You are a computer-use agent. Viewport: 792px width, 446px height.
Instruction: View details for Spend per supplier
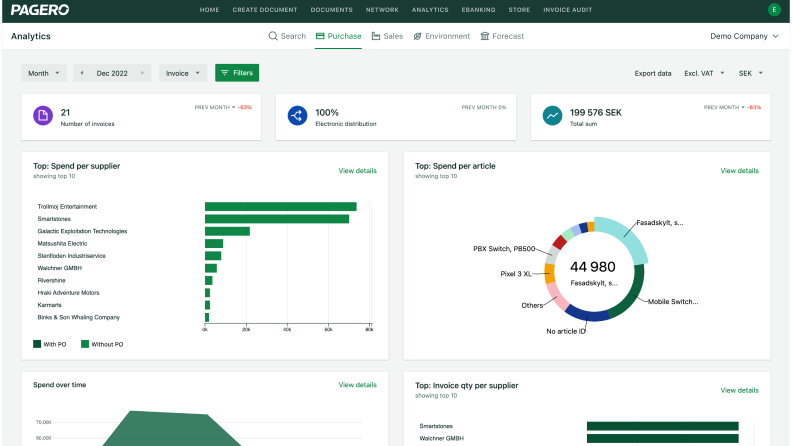(x=357, y=171)
